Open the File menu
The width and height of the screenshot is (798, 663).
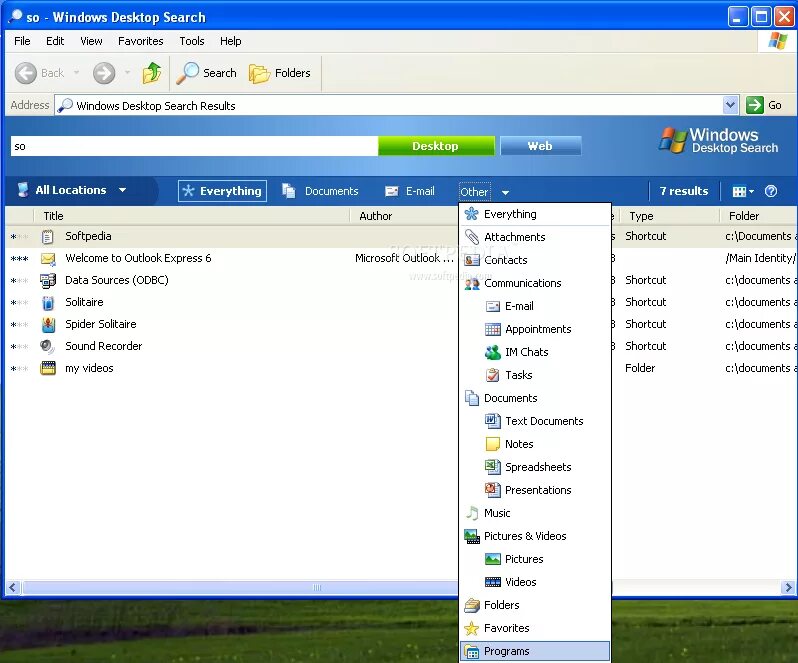22,41
